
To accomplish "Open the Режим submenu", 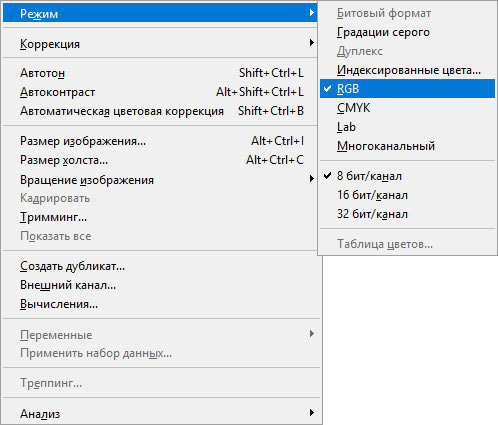I will pos(160,13).
